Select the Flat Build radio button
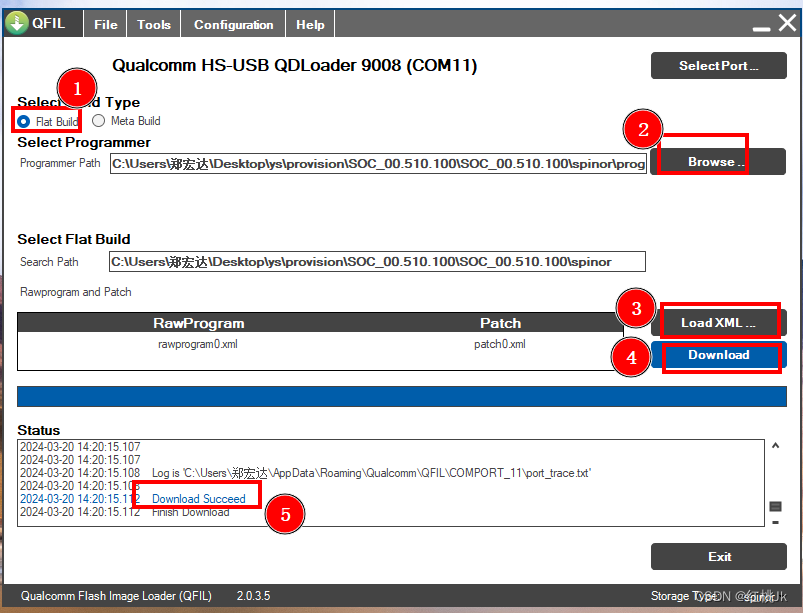Viewport: 803px width, 613px height. point(24,122)
